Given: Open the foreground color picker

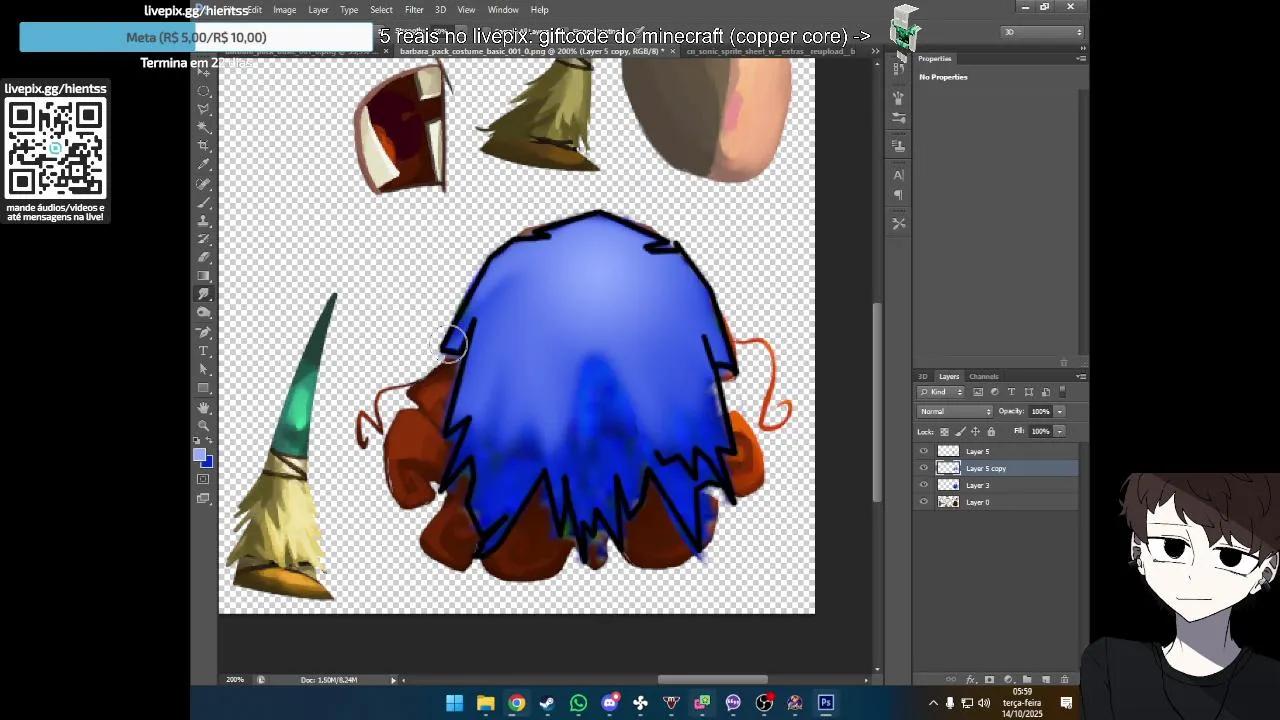Looking at the screenshot, I should [200, 455].
